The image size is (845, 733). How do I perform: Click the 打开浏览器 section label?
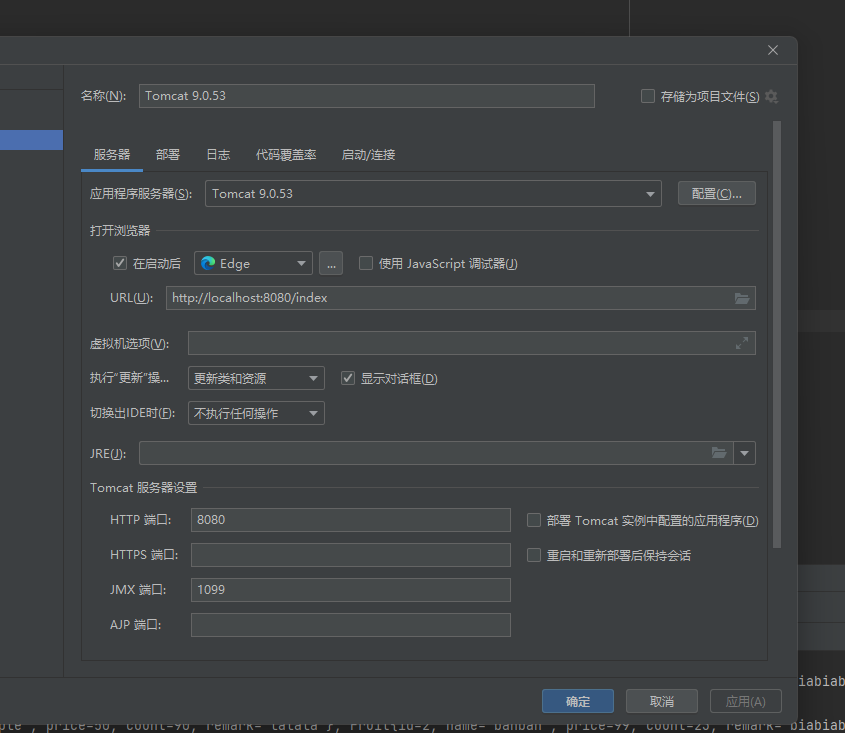tap(120, 231)
